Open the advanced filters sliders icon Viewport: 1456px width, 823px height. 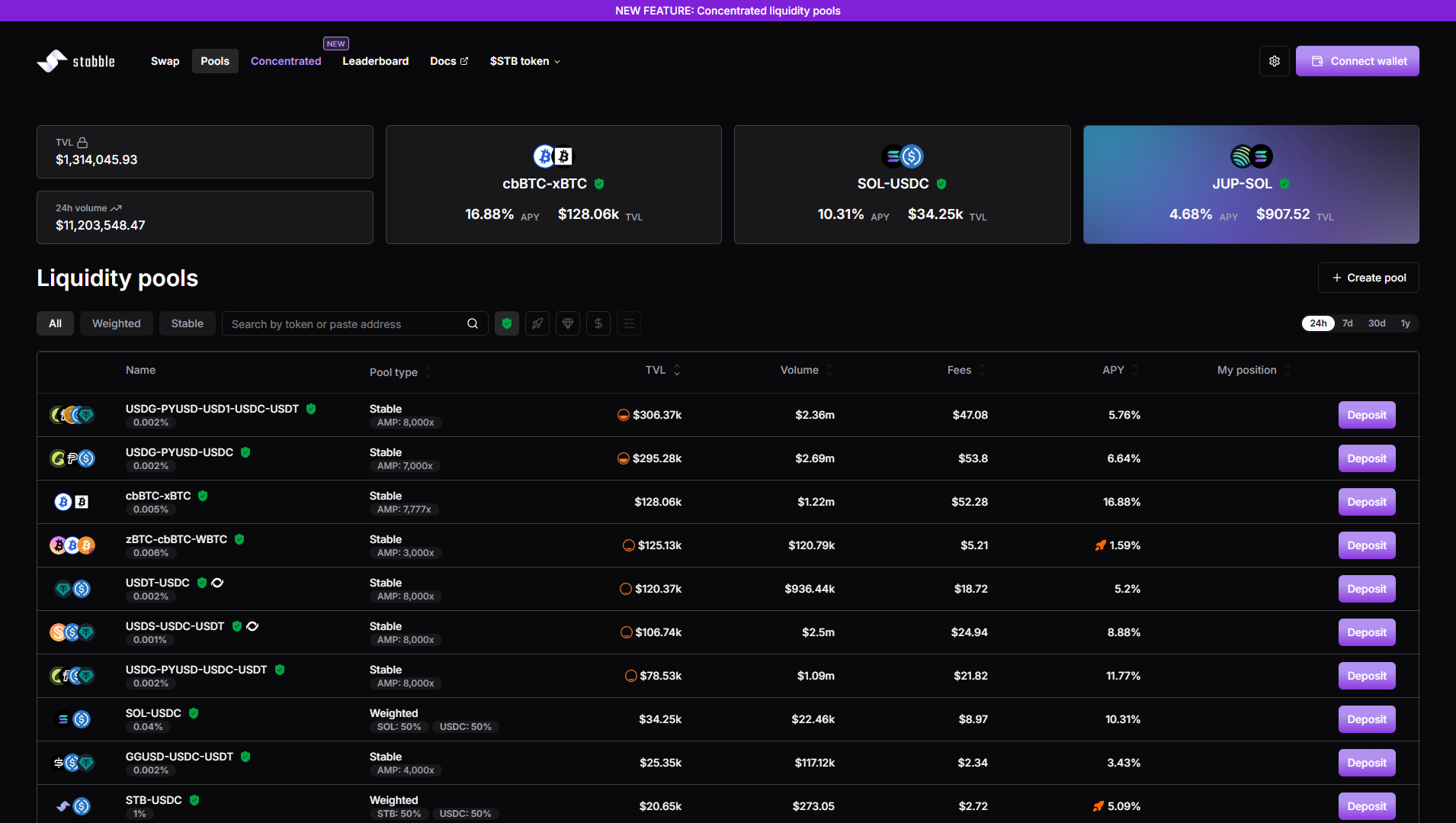(x=629, y=323)
